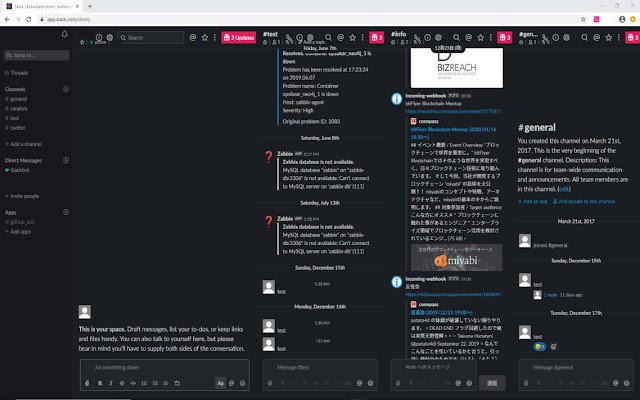Screen dimensions: 640x400
Task: Open more options menu in #info header
Action: 491,38
